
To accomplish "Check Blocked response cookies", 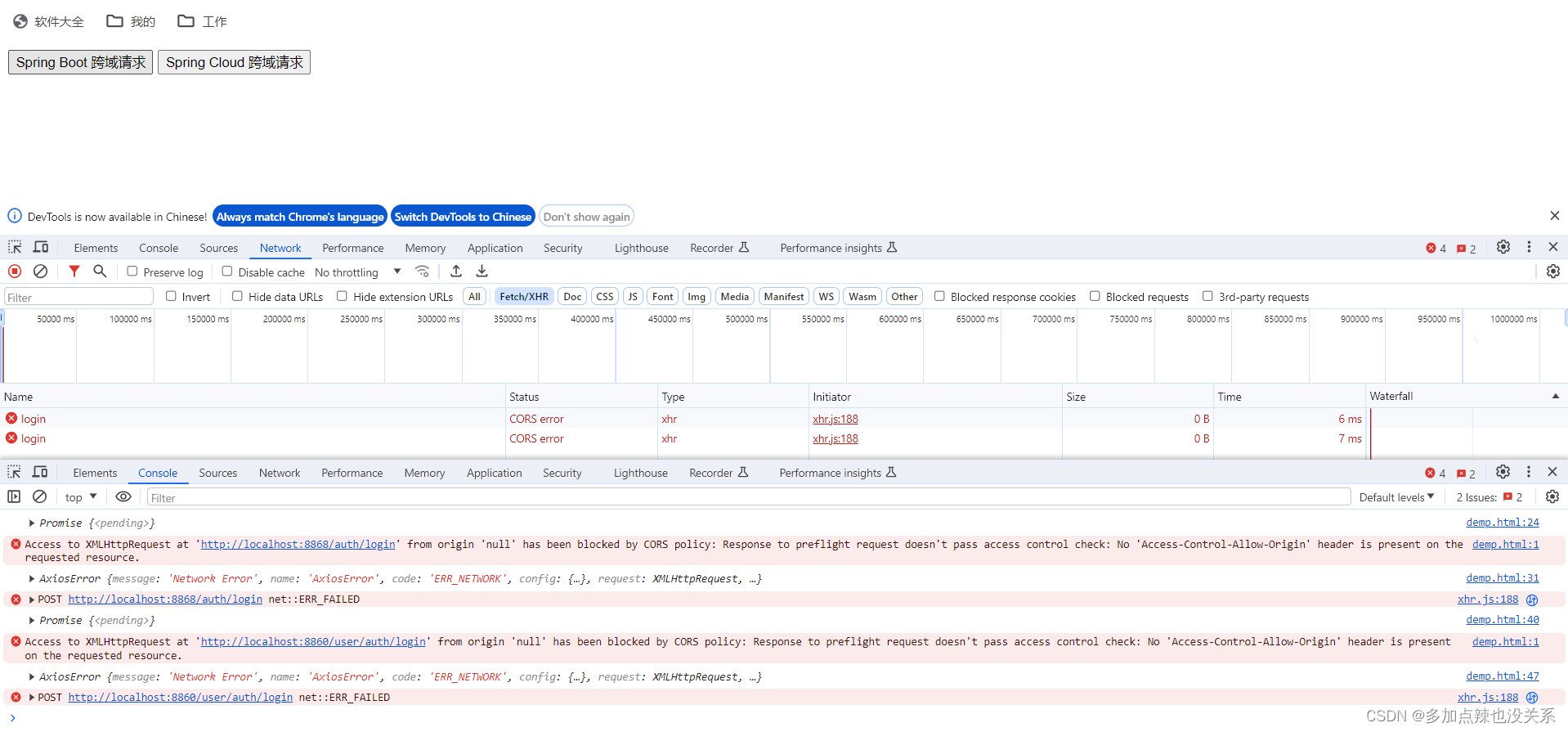I will coord(939,296).
